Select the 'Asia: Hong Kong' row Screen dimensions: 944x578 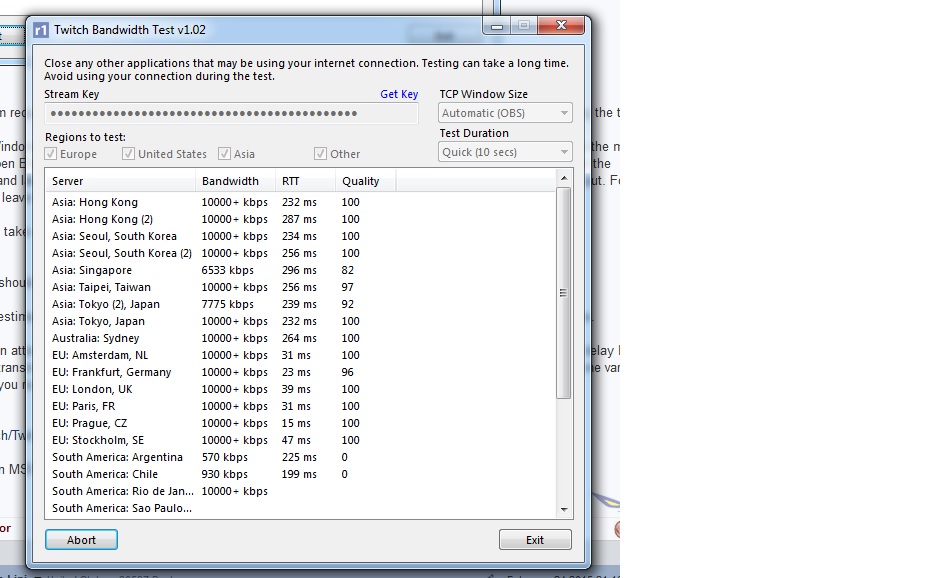pos(301,202)
